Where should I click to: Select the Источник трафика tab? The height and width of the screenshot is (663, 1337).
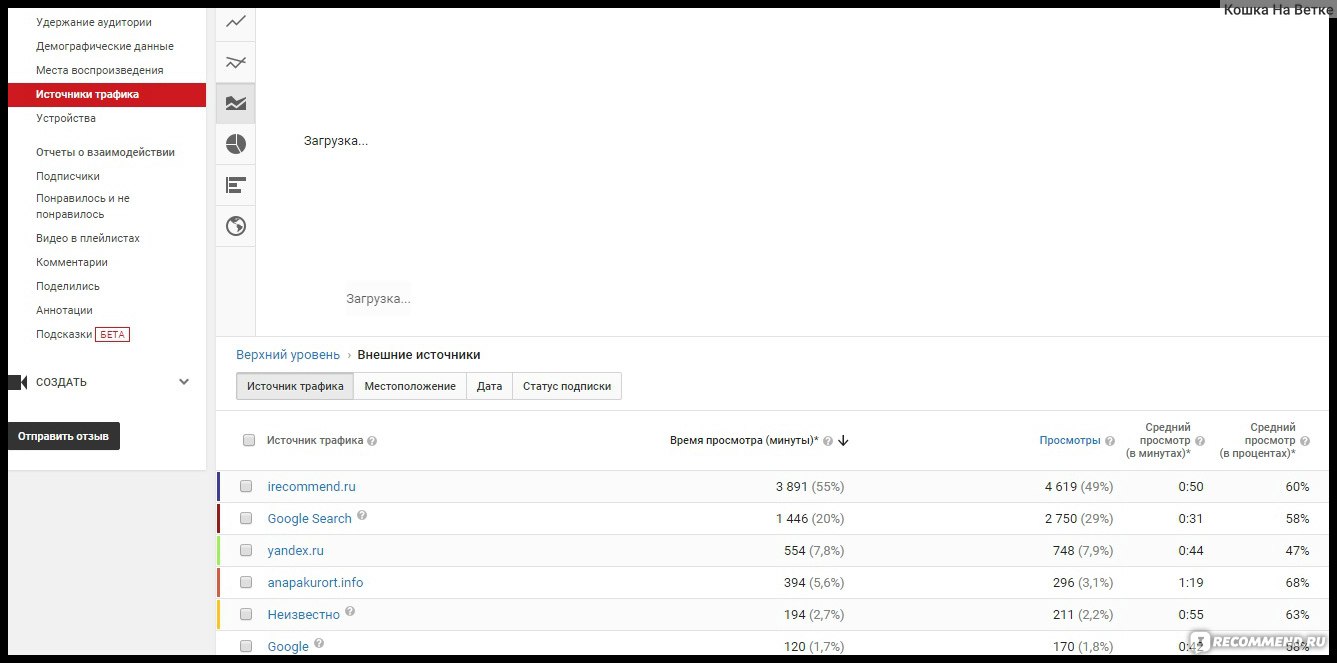(295, 386)
